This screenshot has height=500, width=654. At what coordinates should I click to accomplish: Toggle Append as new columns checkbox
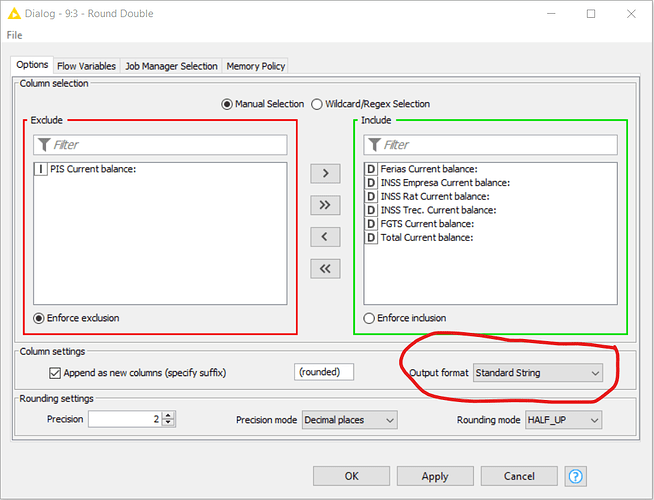click(56, 373)
